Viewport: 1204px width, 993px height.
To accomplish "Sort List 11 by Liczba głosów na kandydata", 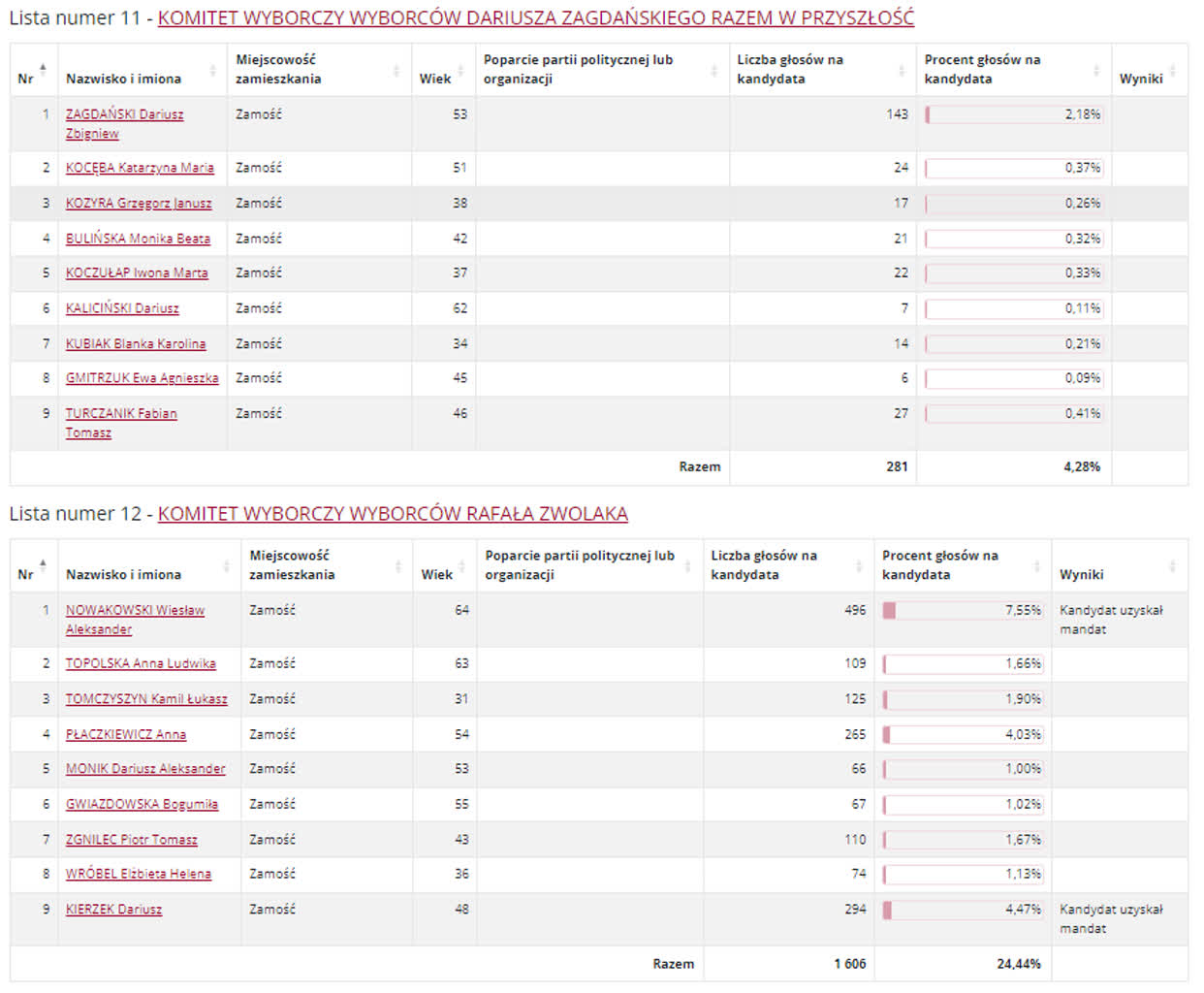I will point(901,71).
